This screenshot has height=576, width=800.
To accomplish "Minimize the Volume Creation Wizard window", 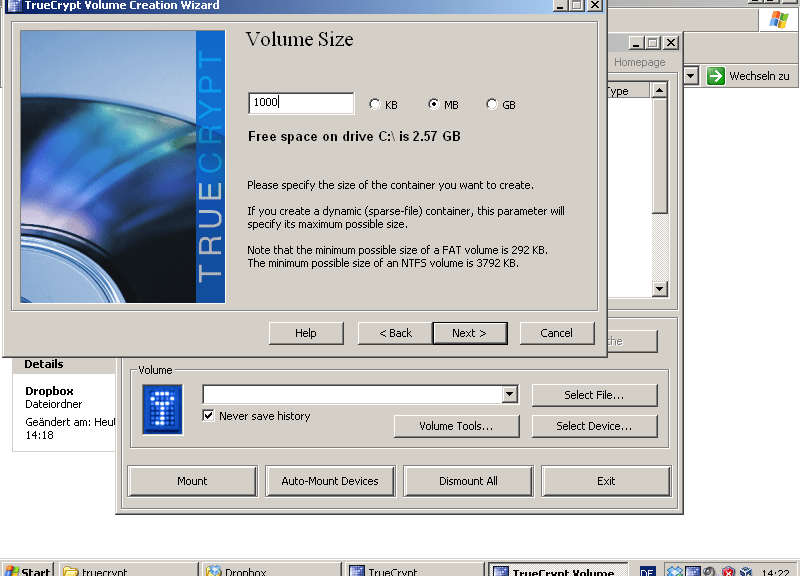I will [560, 5].
